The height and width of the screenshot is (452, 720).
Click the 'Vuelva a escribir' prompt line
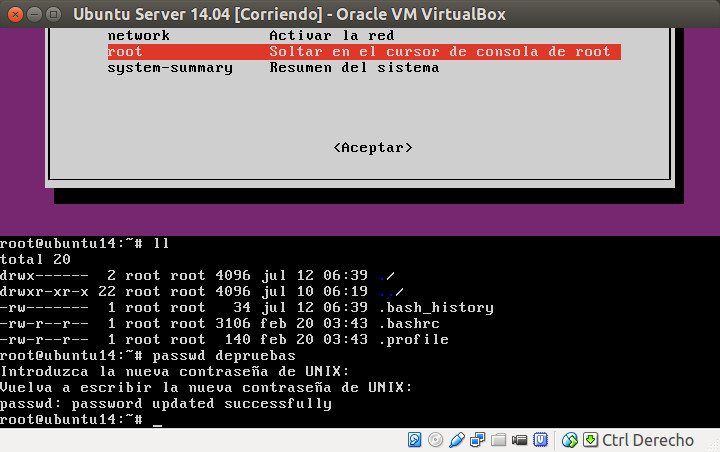click(206, 388)
